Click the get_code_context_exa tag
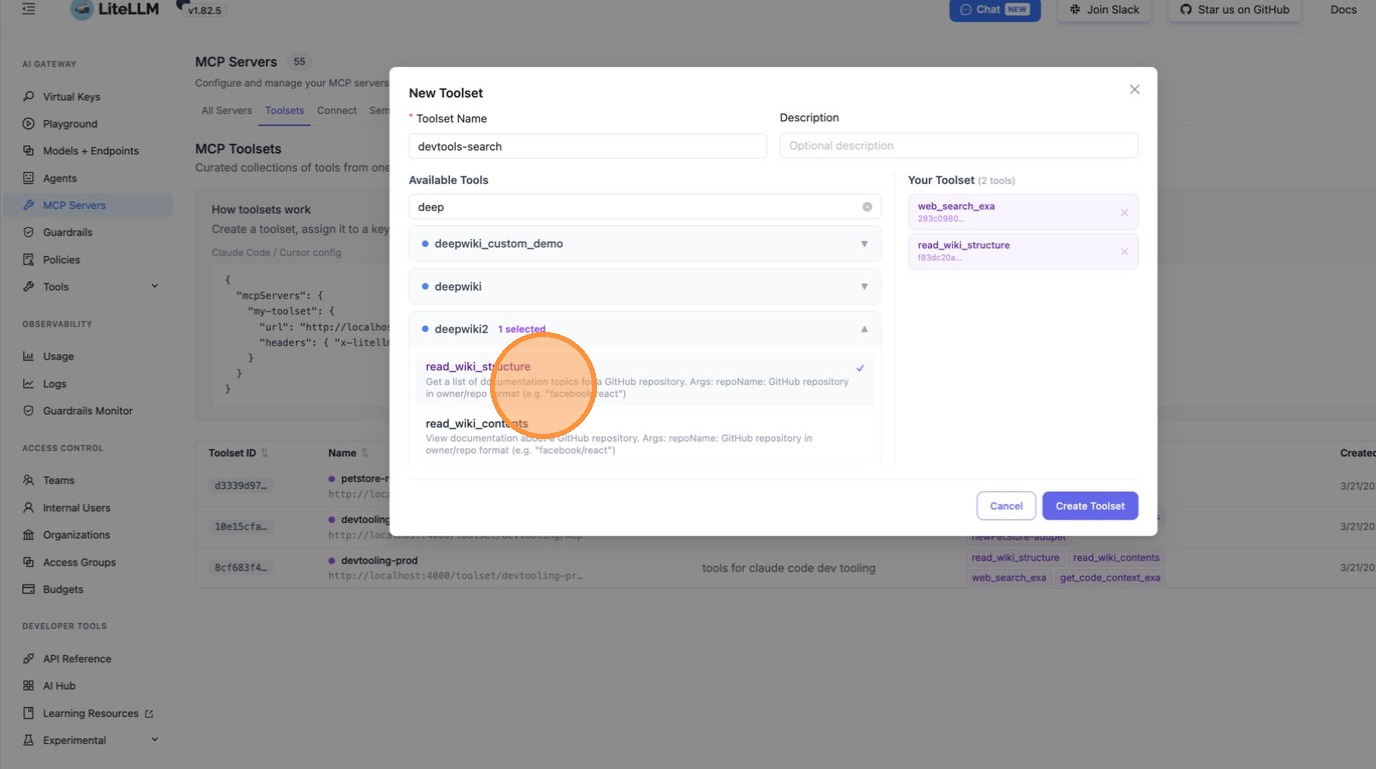 1110,578
